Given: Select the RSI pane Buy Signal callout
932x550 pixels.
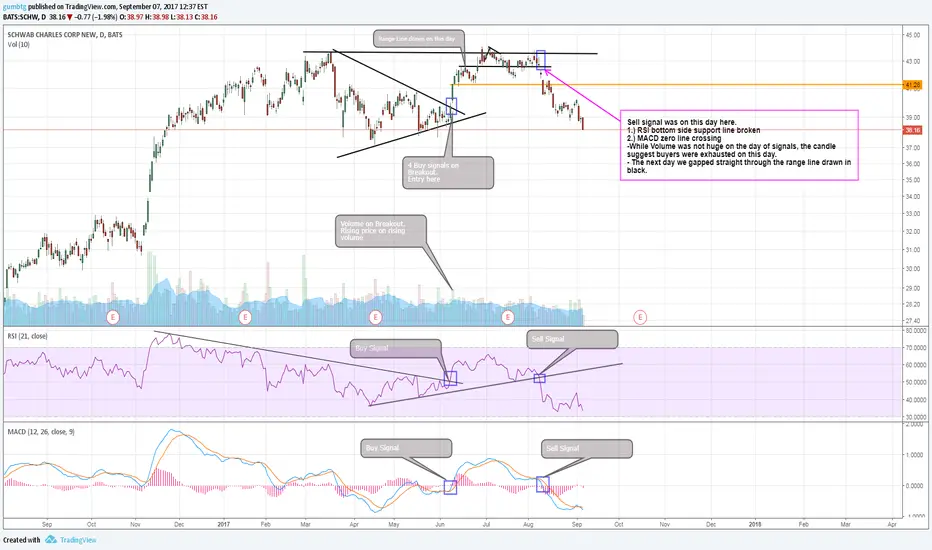Looking at the screenshot, I should pos(396,348).
